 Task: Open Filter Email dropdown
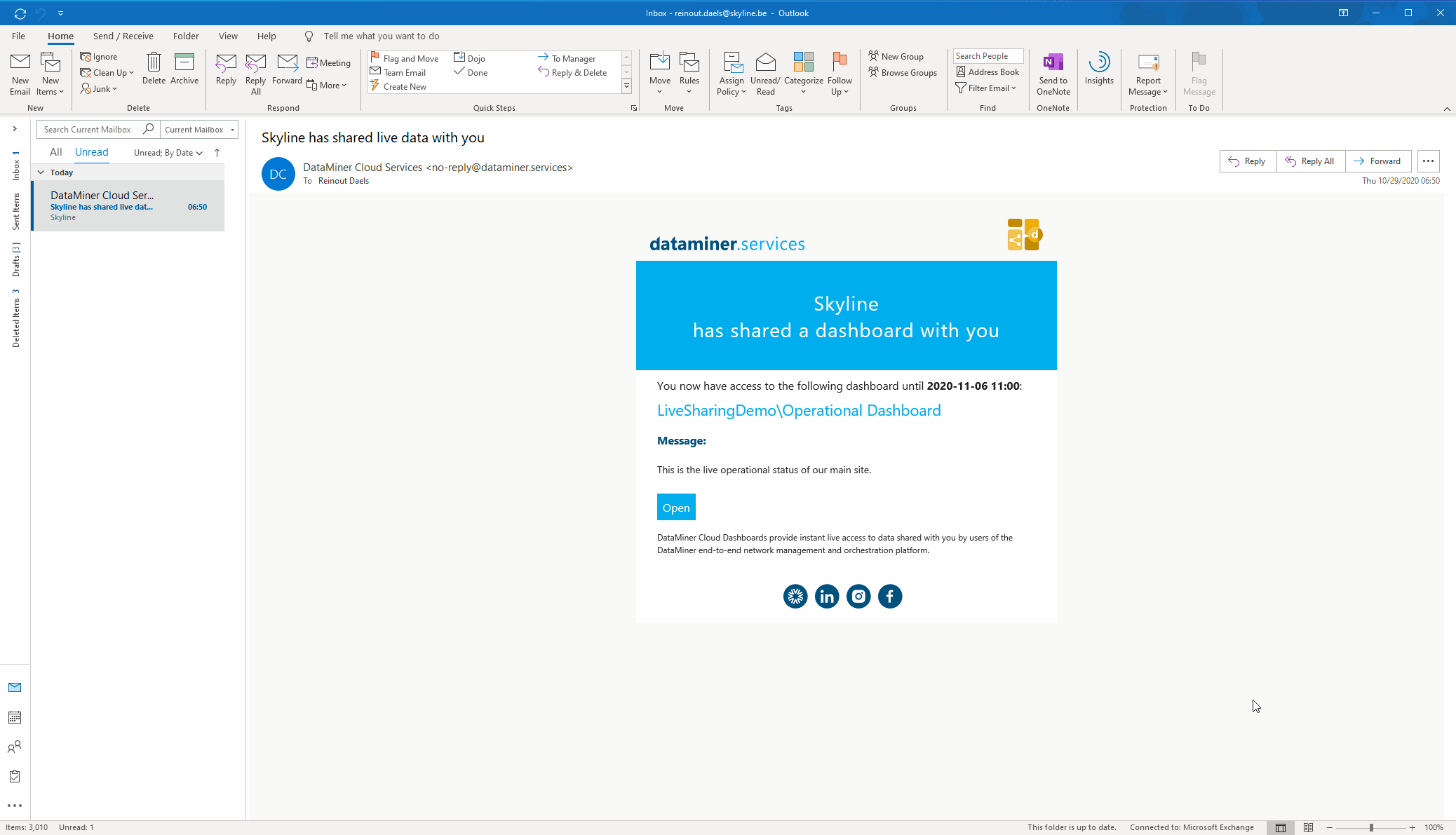point(986,88)
